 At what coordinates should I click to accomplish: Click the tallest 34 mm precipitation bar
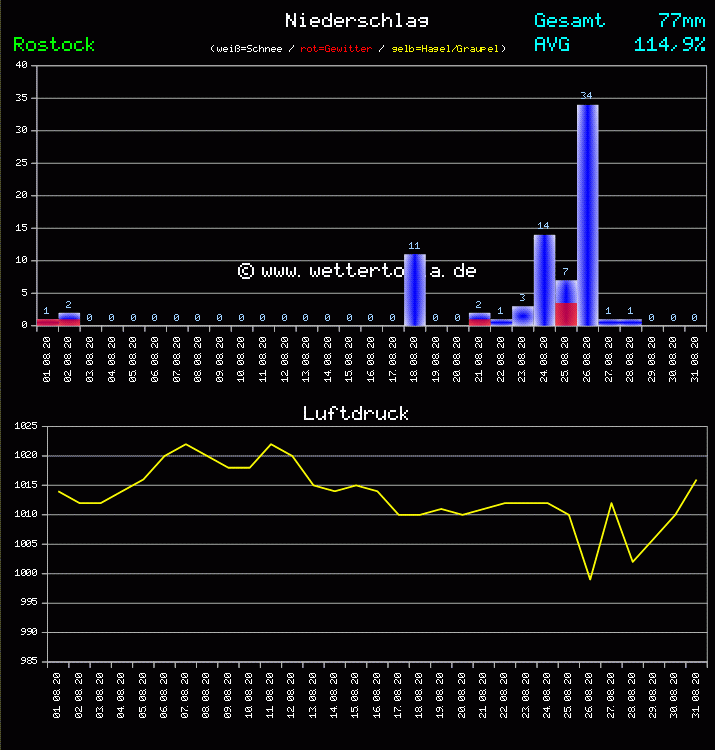[587, 215]
